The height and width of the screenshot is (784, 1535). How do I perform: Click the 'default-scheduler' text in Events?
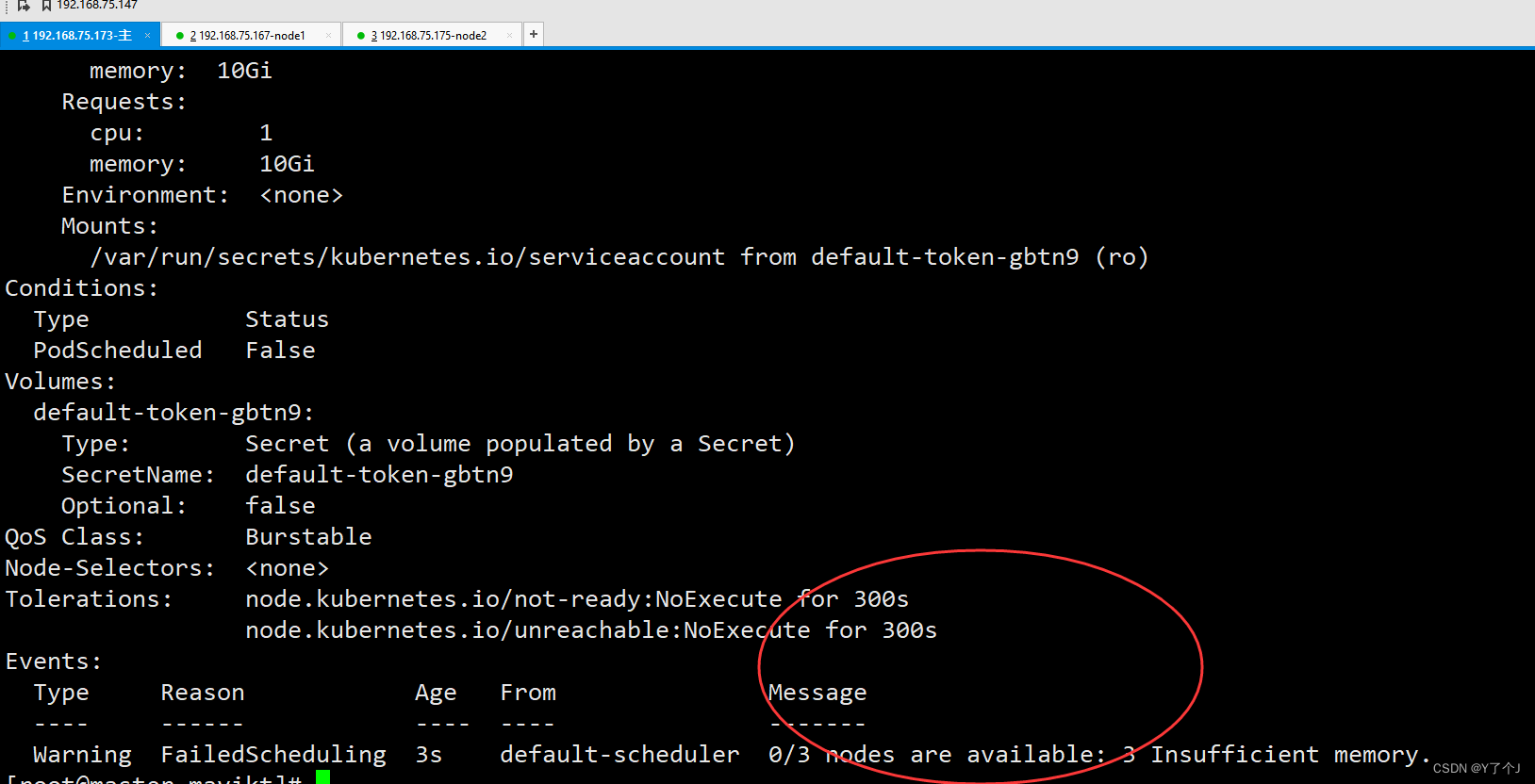pyautogui.click(x=619, y=755)
